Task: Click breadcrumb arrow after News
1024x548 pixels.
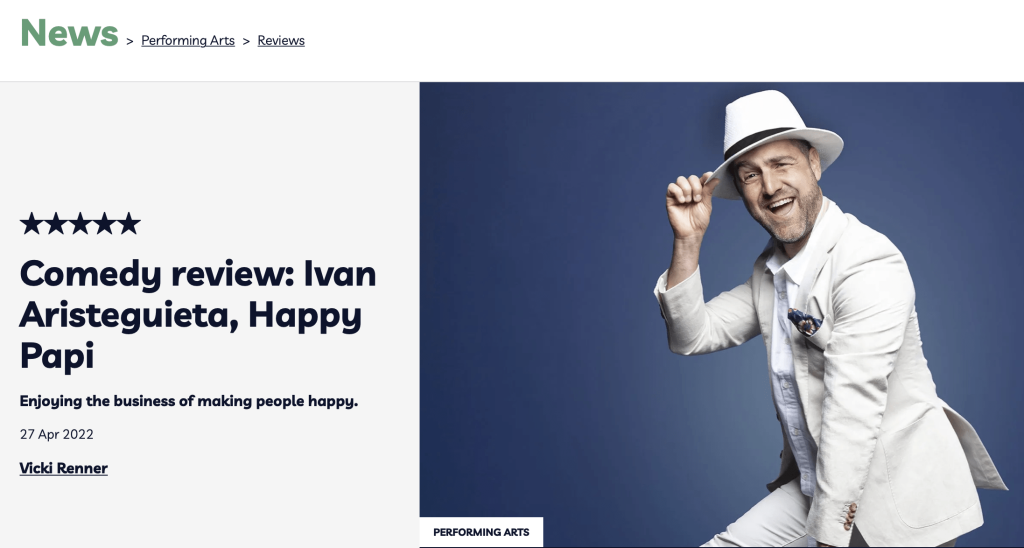Action: (x=130, y=41)
